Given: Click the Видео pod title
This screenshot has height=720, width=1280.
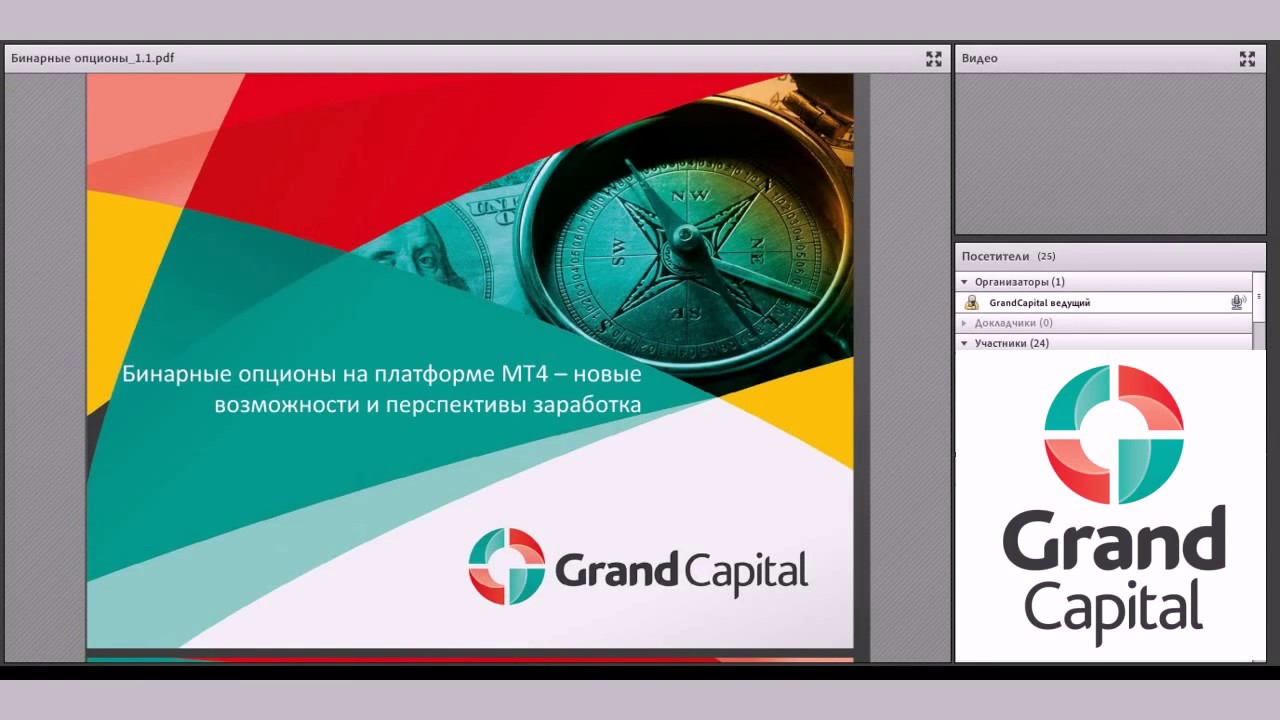Looking at the screenshot, I should [x=979, y=58].
